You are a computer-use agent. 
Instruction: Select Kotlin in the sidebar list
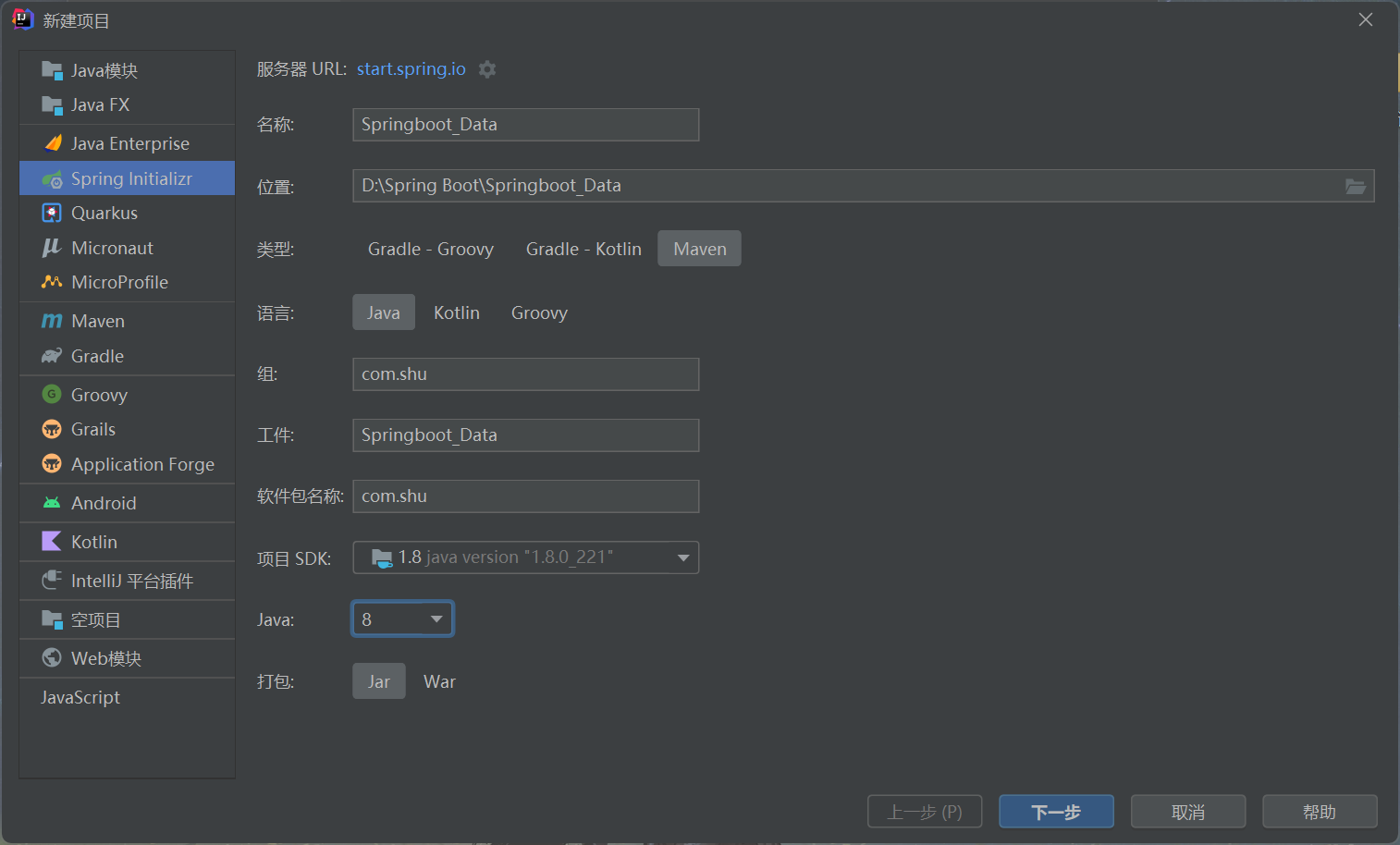(x=128, y=542)
